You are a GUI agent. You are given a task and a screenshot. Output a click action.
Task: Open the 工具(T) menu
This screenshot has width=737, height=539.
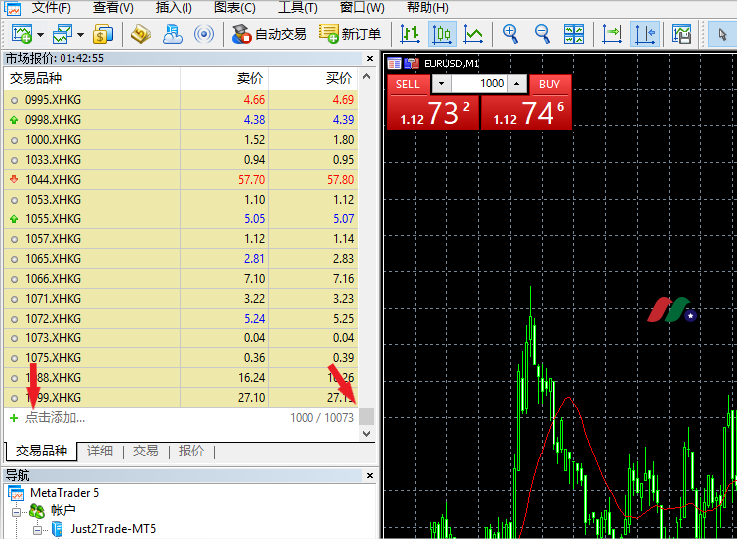pos(298,8)
